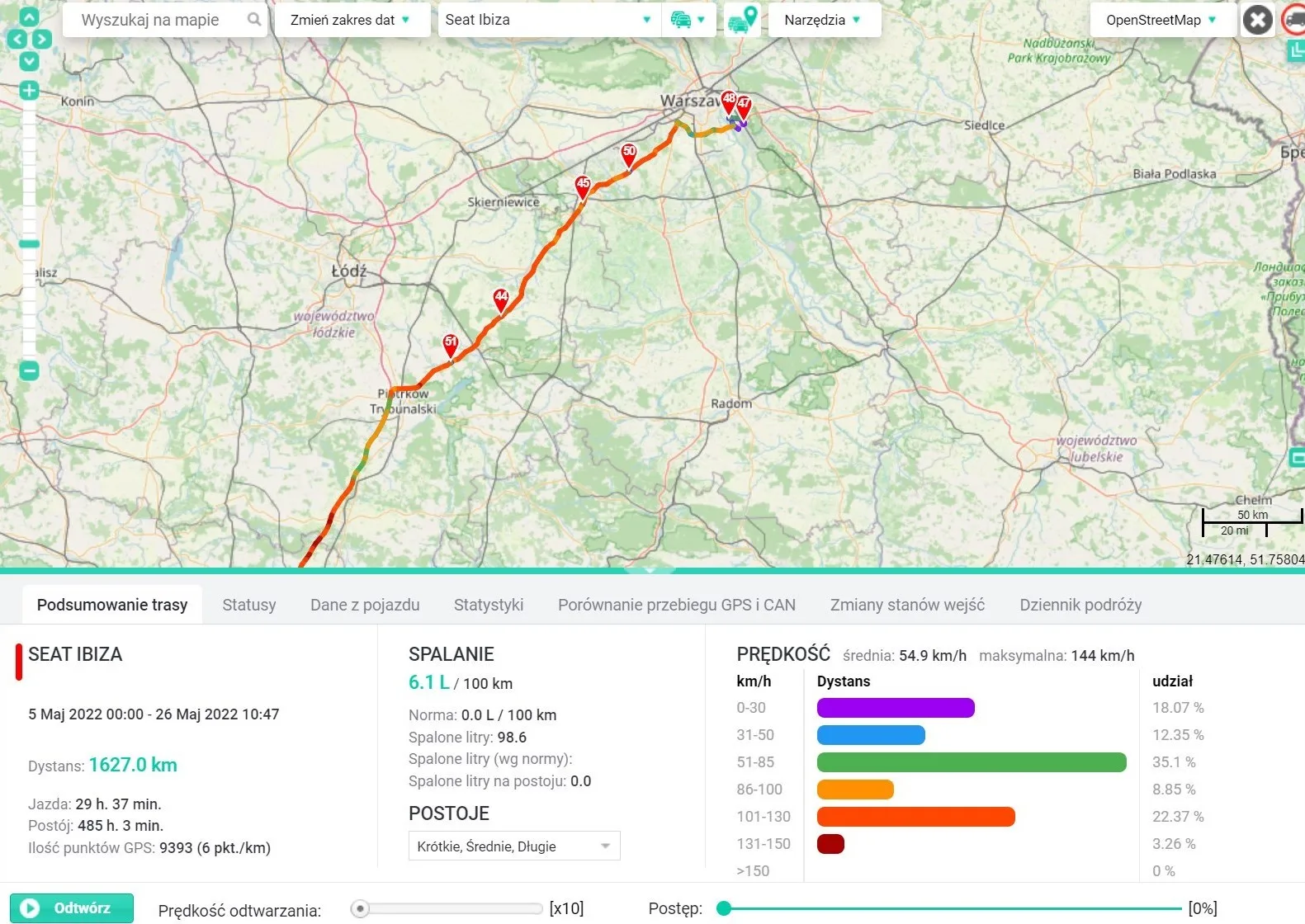Click route stop marker 48 near Warszawa

[728, 103]
